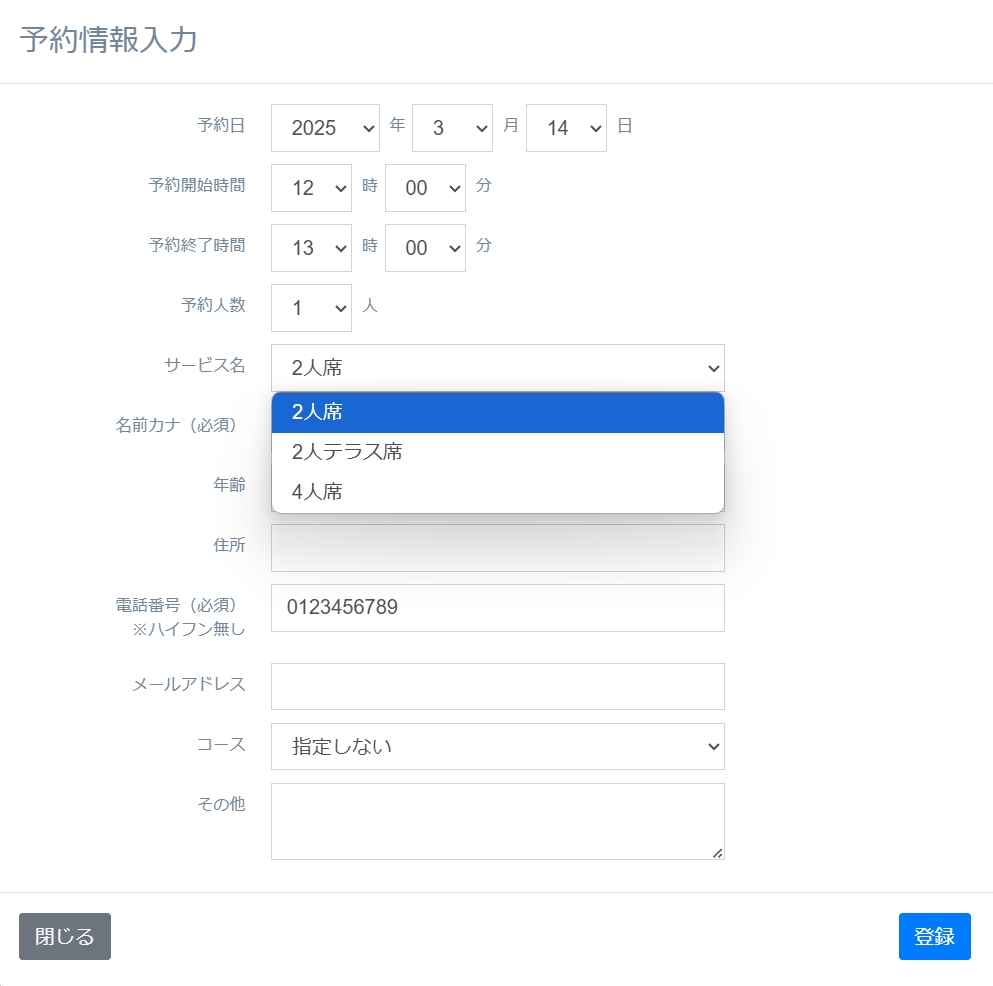Screen dimensions: 993x986
Task: Click the 閉じる close button
Action: [64, 936]
